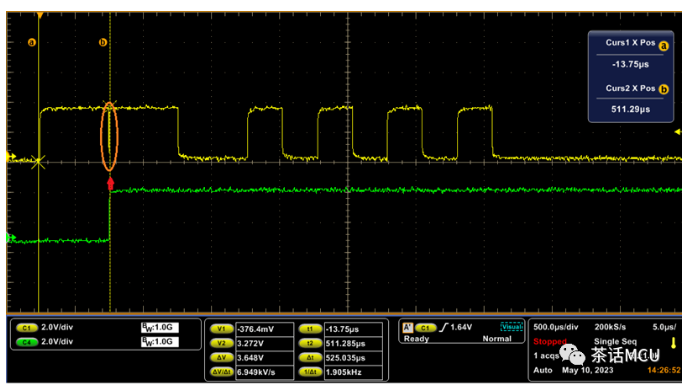Open the 2.0V/div scale for C1
Image resolution: width=690 pixels, height=389 pixels.
coord(57,327)
